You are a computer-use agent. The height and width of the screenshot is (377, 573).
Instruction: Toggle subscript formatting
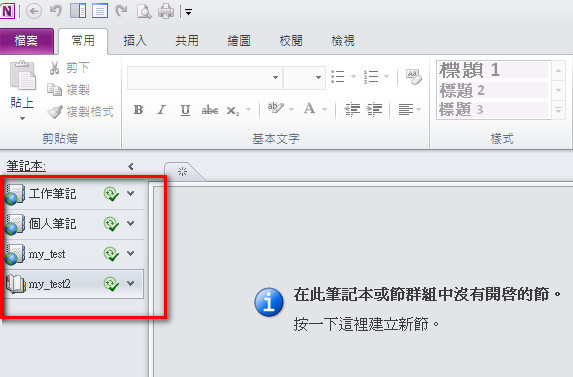[233, 110]
